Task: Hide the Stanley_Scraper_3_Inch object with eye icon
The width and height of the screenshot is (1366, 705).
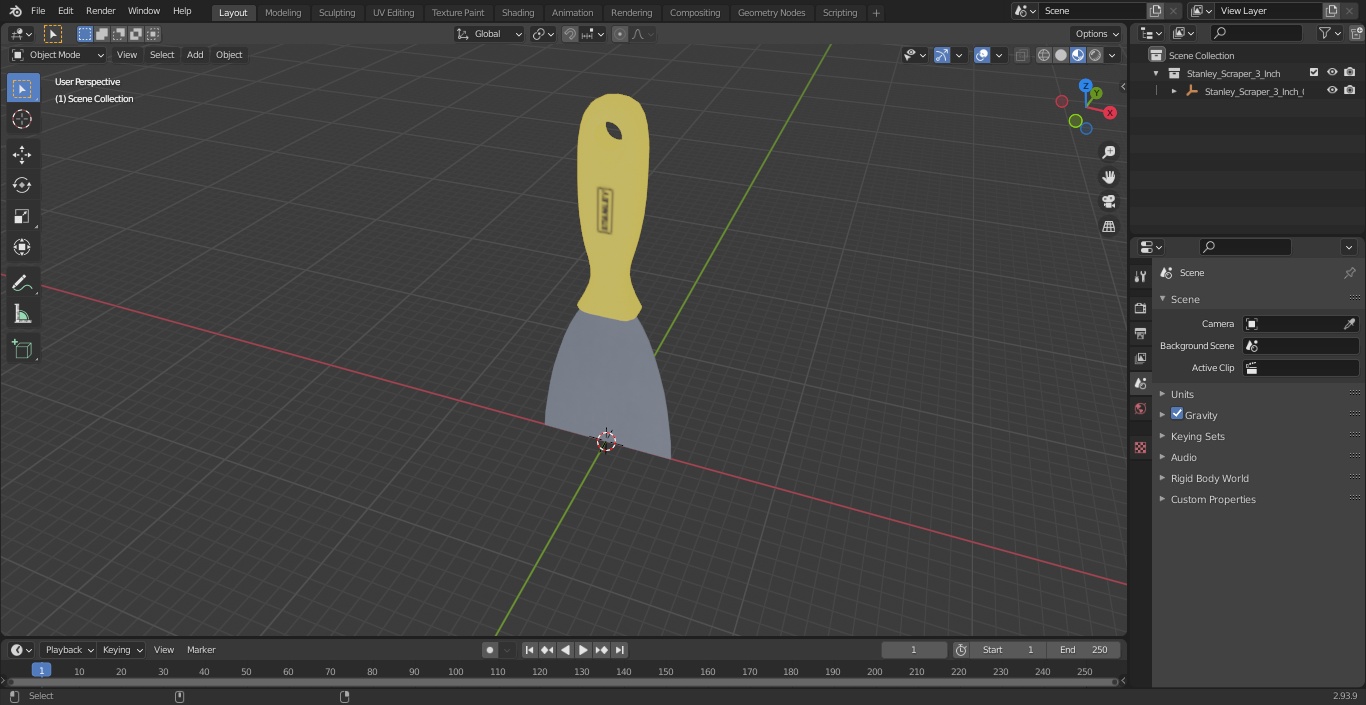Action: click(1332, 91)
